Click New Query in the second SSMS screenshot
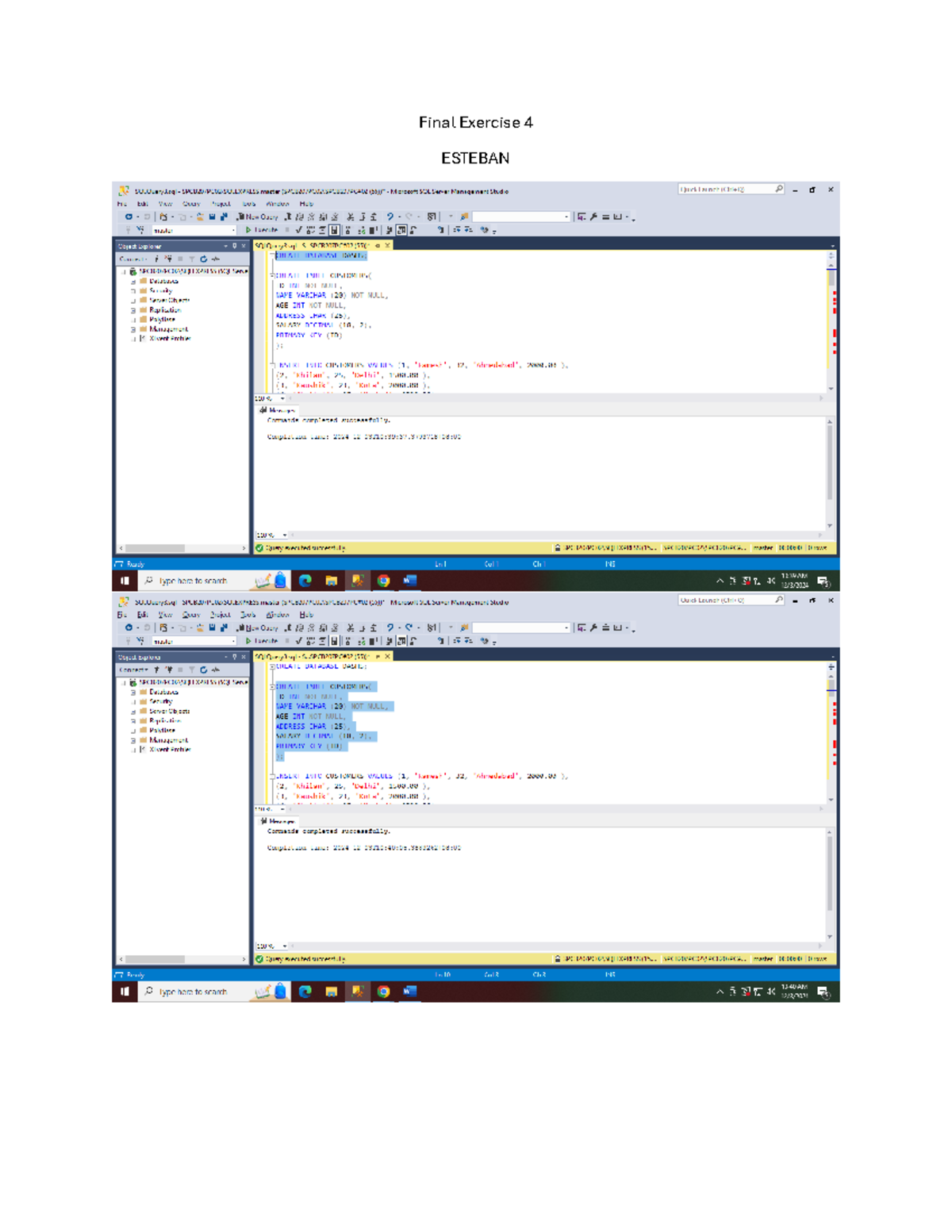Screen dimensions: 952x1232 257,628
